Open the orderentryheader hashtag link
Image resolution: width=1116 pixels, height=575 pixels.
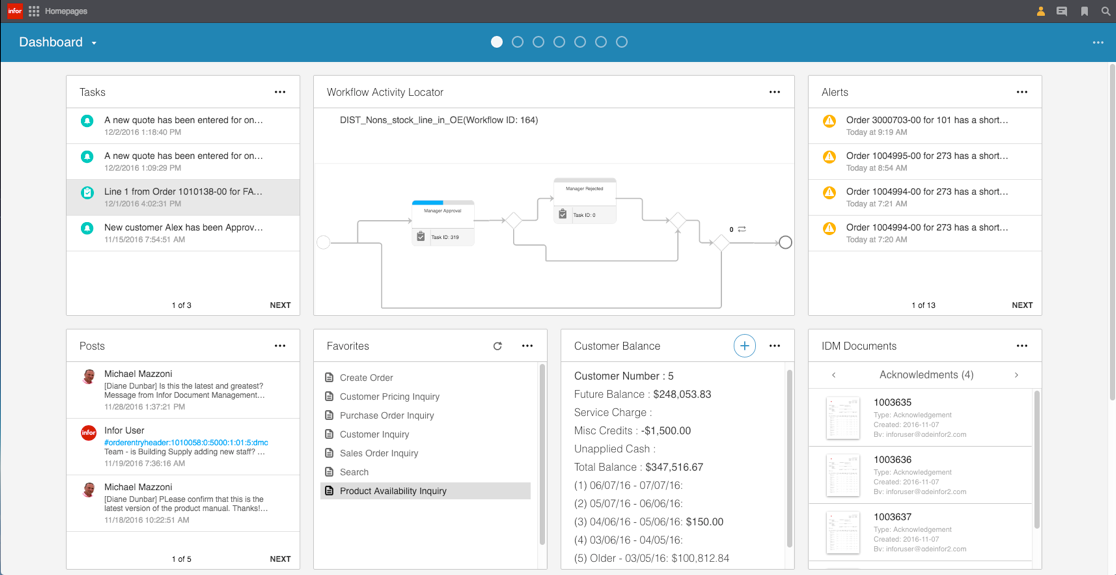point(186,442)
